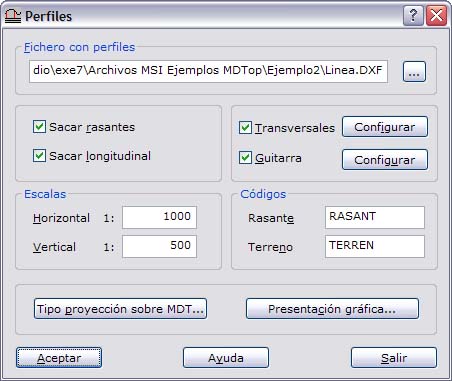Confirm with the Aceptar button
The image size is (452, 381).
(x=59, y=358)
